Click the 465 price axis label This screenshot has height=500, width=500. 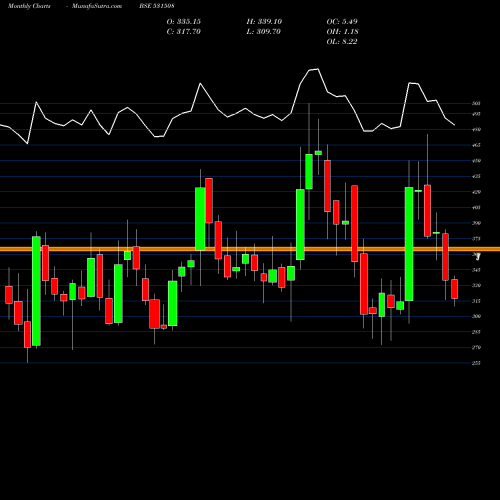point(476,145)
